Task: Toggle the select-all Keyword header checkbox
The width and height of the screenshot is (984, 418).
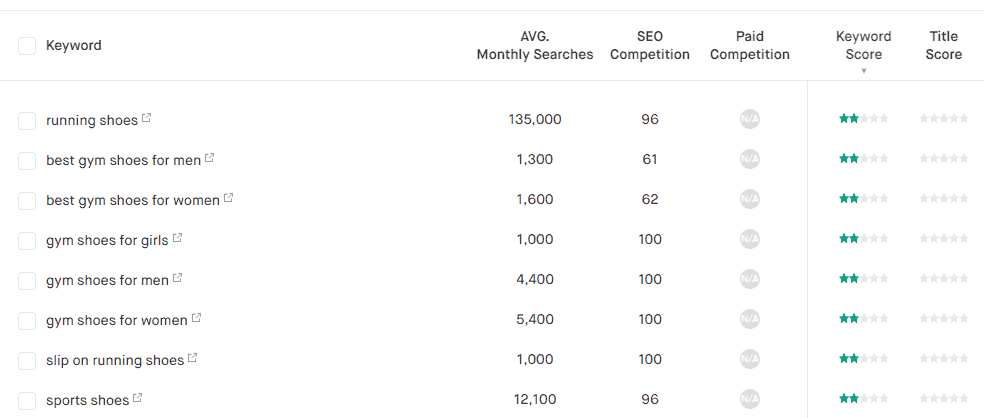Action: (27, 46)
